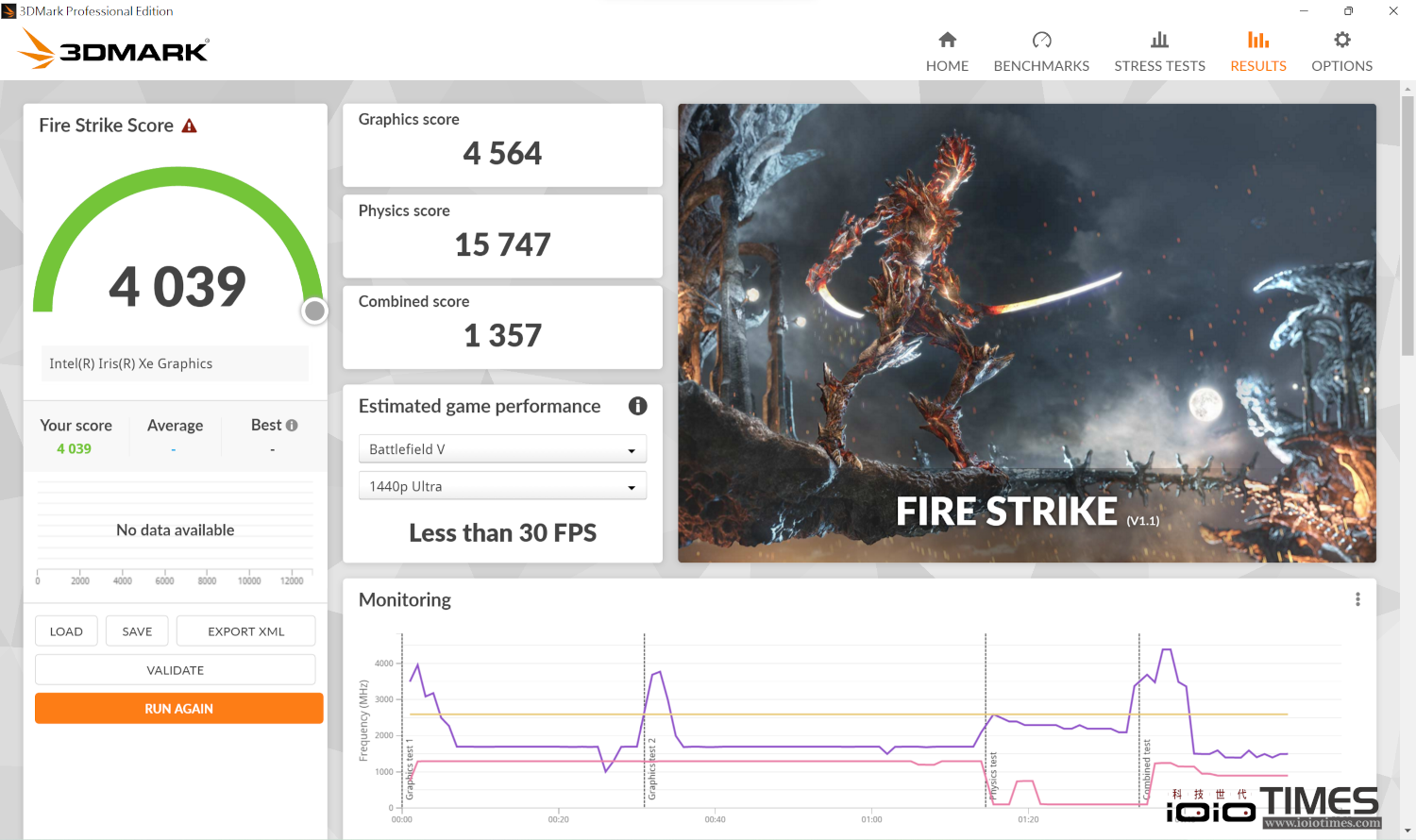
Task: Click the Fire Strike Score warning triangle
Action: 189,126
